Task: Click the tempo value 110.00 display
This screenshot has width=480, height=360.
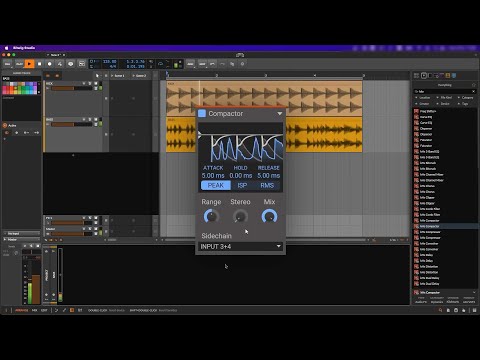Action: (x=110, y=62)
